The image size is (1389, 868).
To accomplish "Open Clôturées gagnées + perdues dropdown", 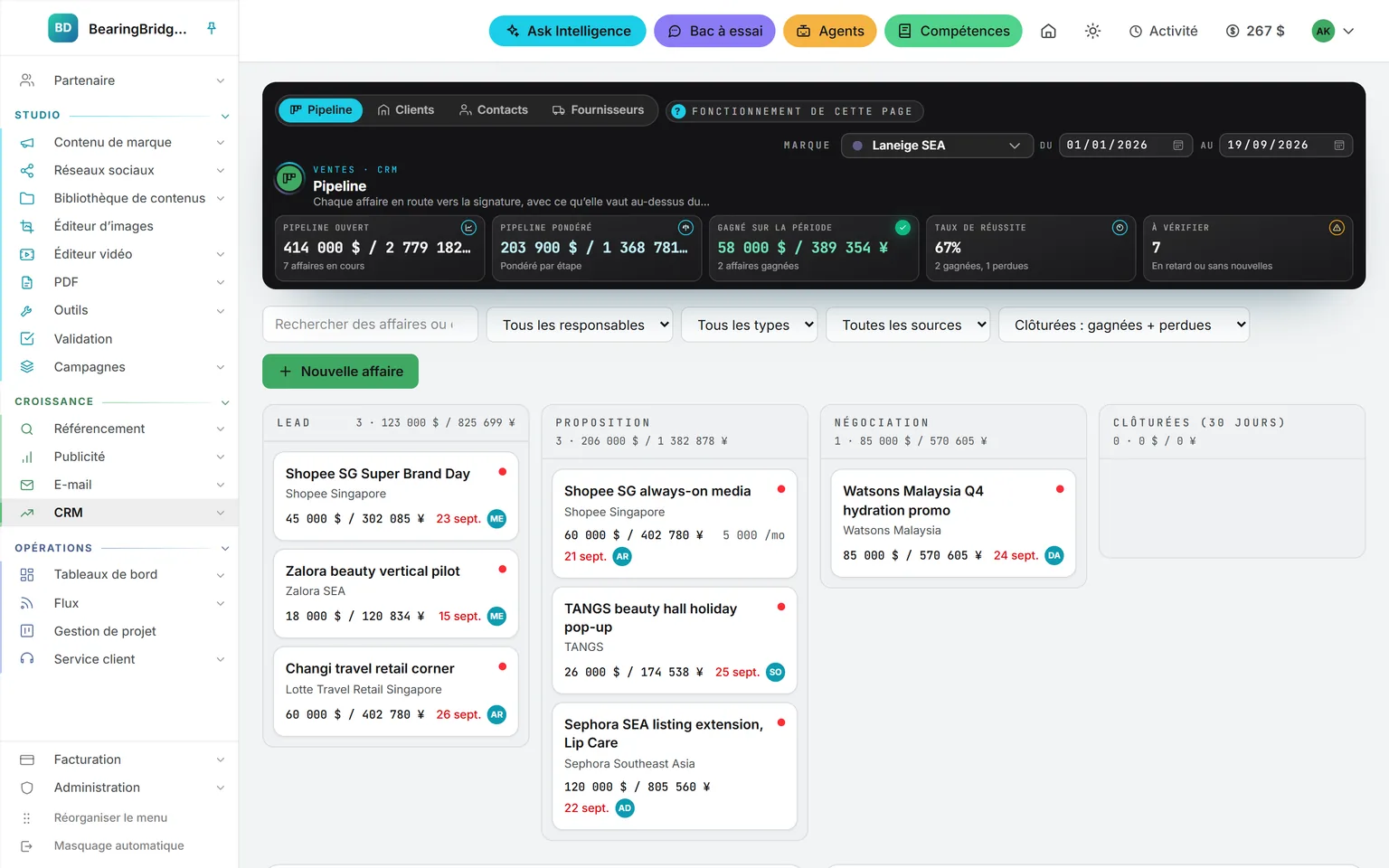I will [x=1124, y=325].
